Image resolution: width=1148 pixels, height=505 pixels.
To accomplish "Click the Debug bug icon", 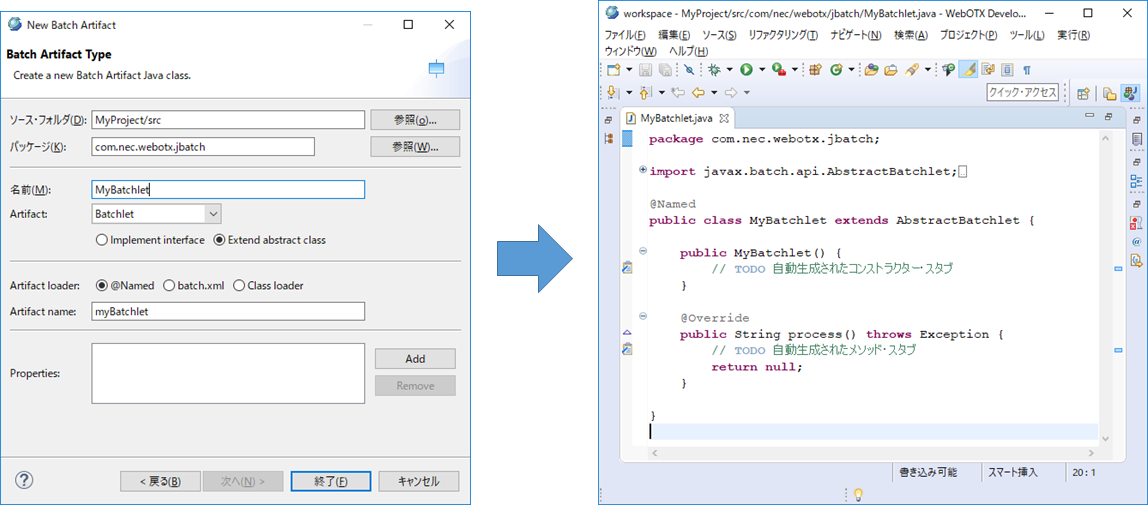I will 714,70.
